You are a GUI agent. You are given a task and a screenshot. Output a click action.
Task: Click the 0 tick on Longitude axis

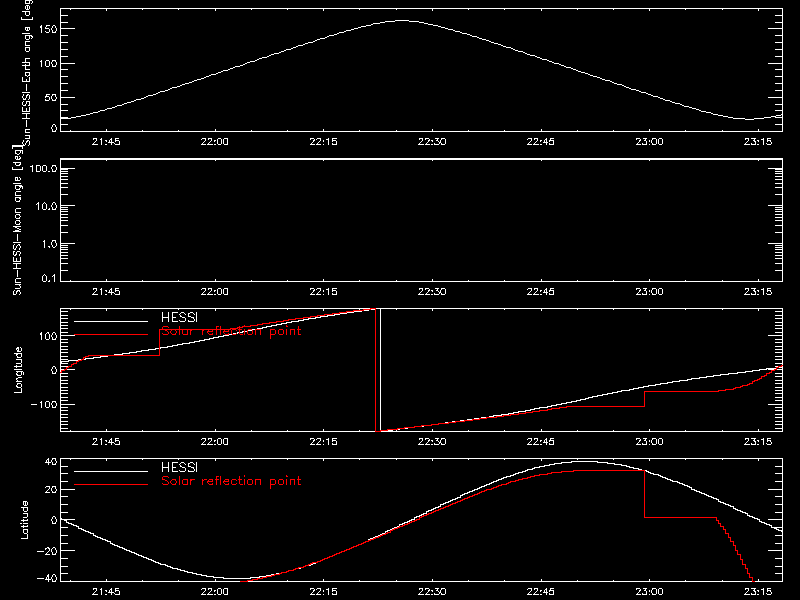54,370
